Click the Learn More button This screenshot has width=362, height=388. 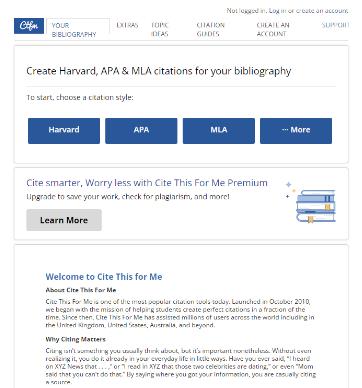tap(64, 220)
